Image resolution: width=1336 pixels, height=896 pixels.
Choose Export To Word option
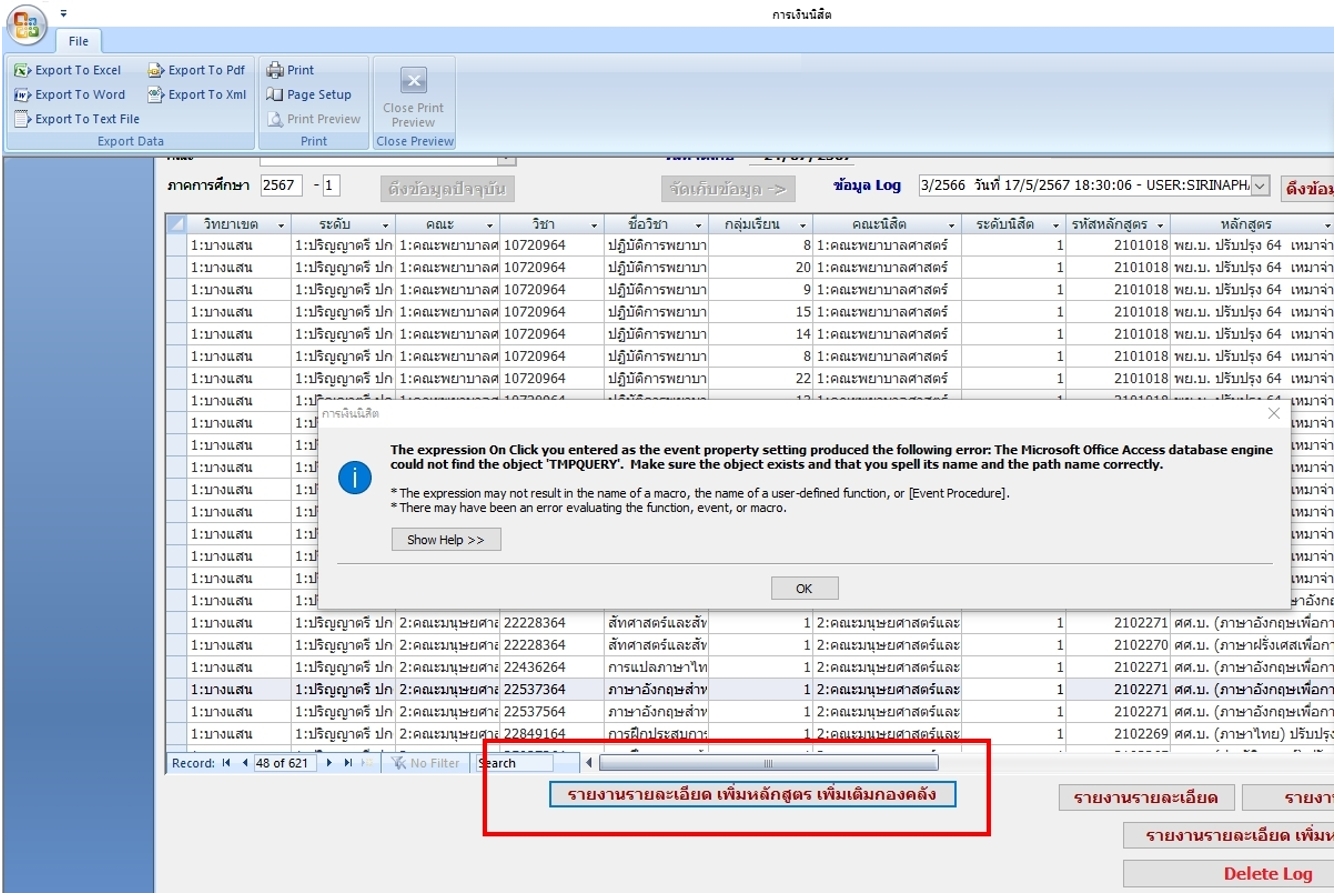point(70,95)
